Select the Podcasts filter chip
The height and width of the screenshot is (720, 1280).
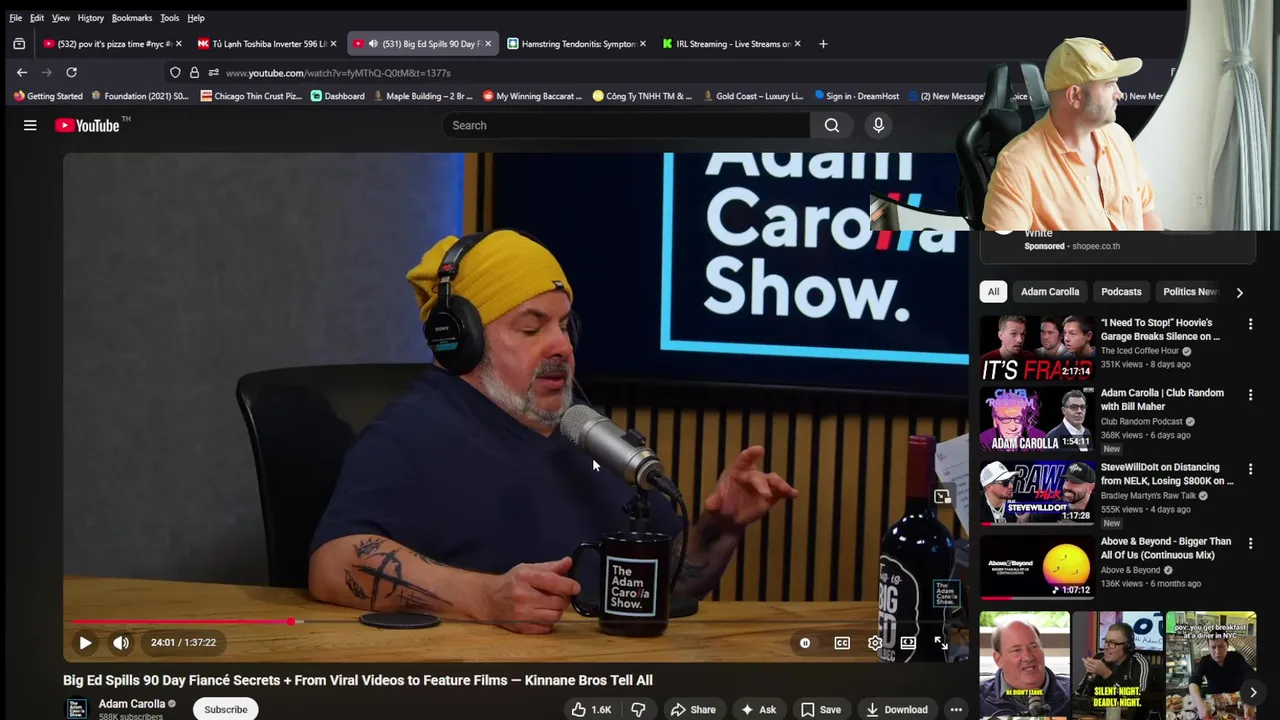[x=1121, y=292]
